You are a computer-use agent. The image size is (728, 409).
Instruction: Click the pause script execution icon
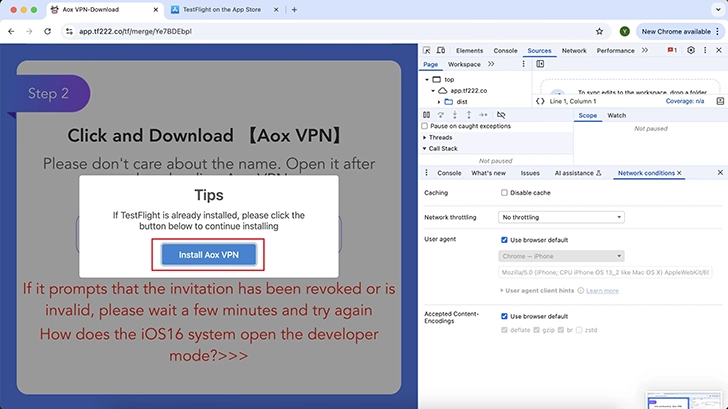tap(427, 115)
